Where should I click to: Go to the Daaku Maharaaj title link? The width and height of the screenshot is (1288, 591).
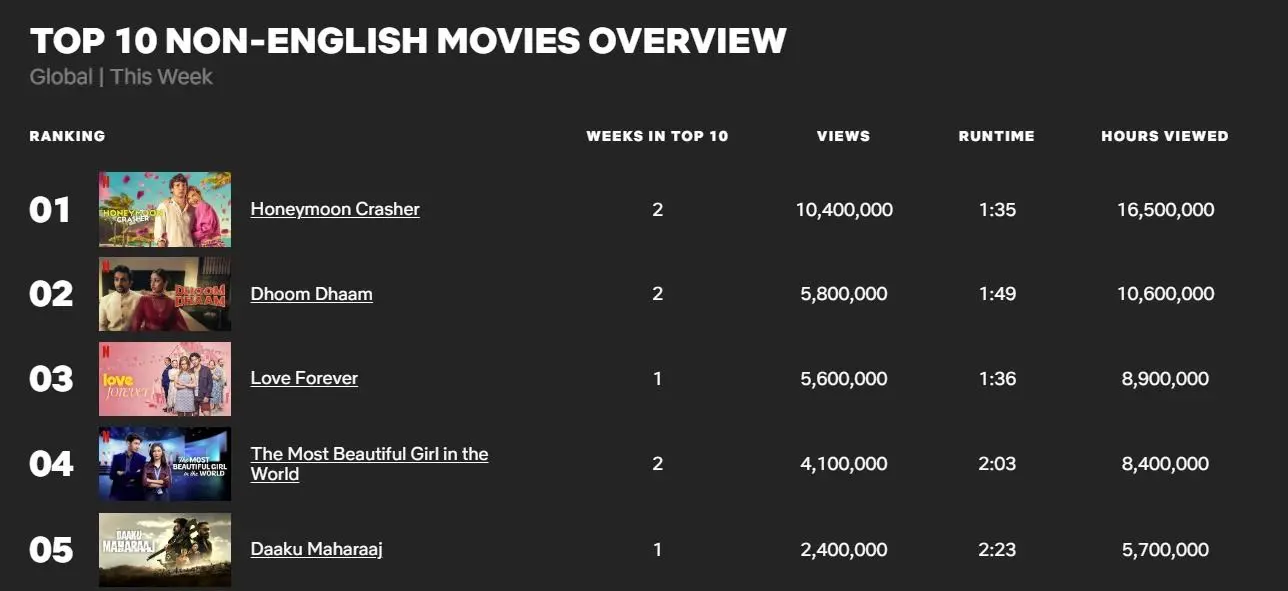(x=316, y=549)
